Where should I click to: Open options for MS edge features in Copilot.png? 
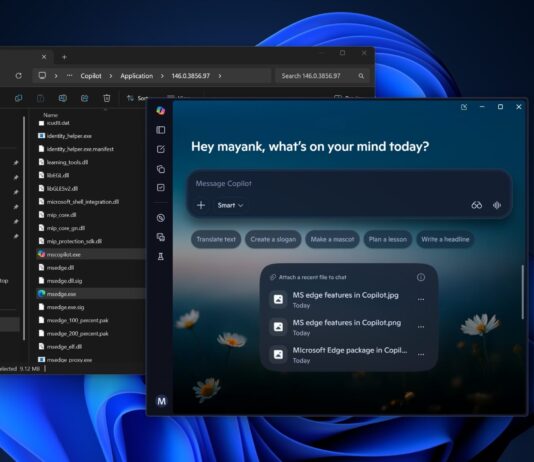coord(421,327)
